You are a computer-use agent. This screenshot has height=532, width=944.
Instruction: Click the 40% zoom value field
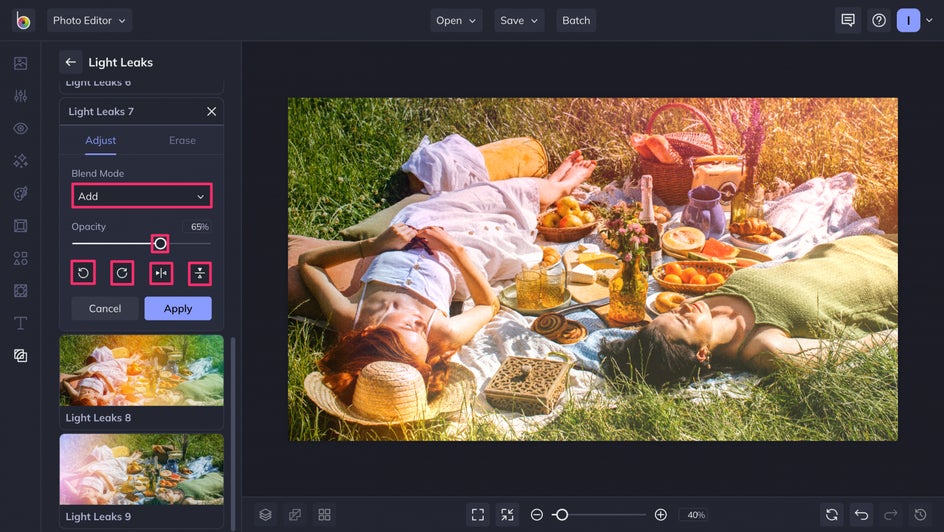(696, 515)
